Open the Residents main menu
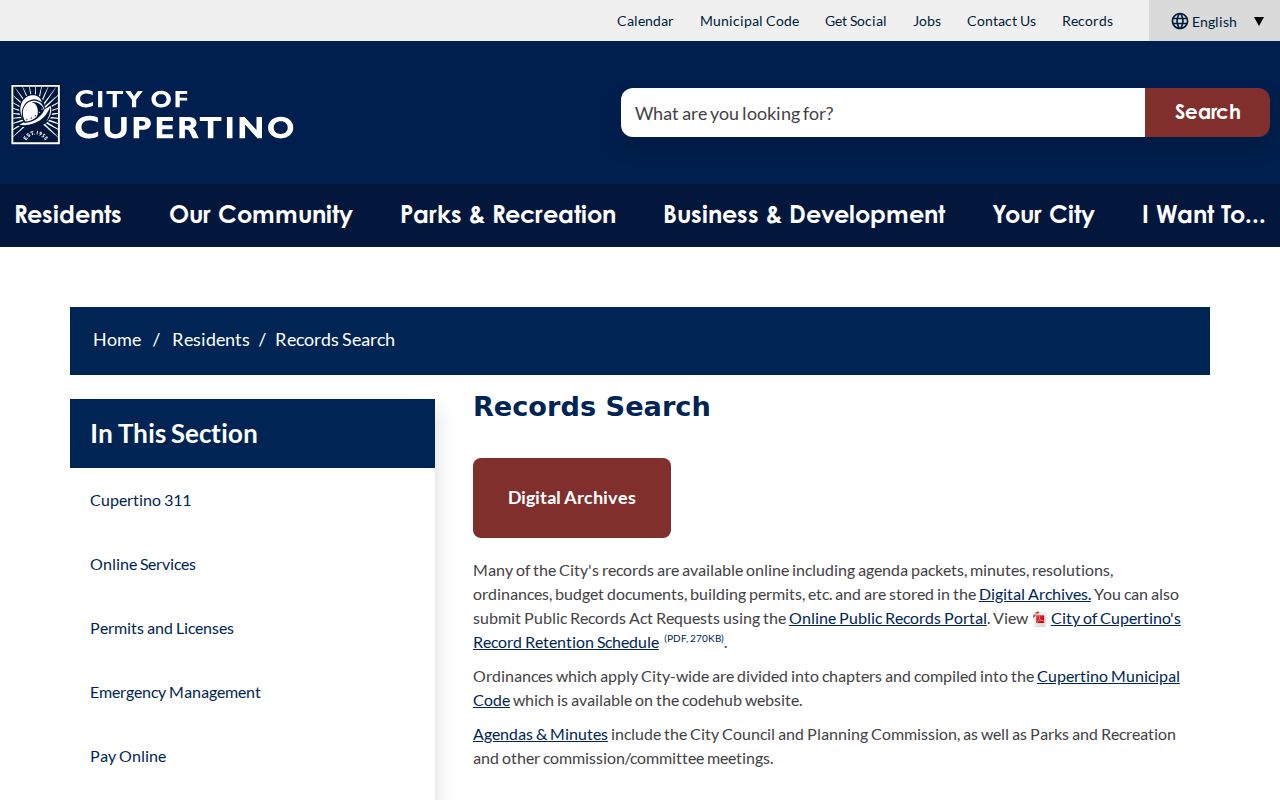Viewport: 1280px width, 800px height. [x=68, y=215]
